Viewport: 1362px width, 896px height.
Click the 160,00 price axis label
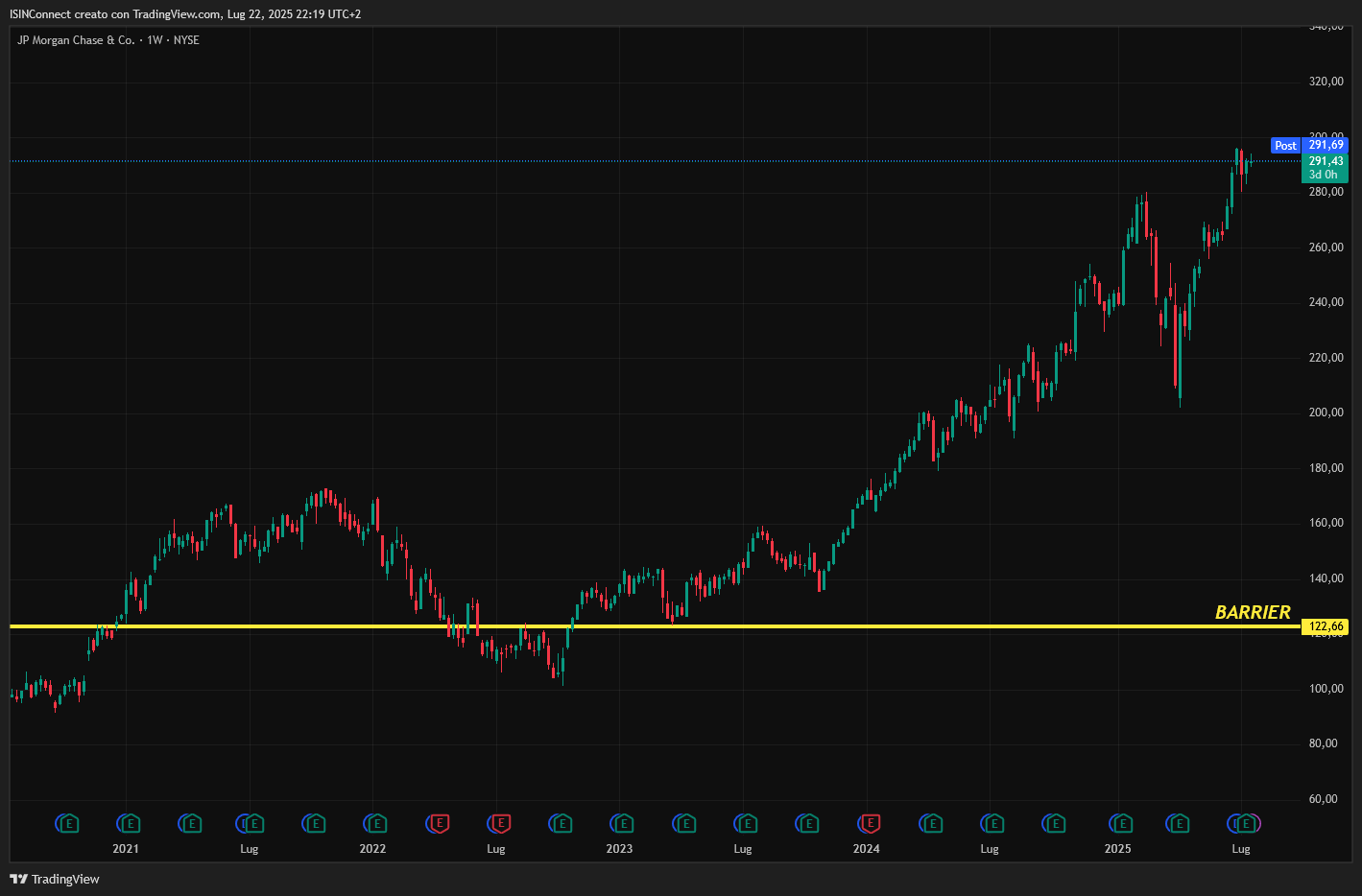(x=1326, y=523)
